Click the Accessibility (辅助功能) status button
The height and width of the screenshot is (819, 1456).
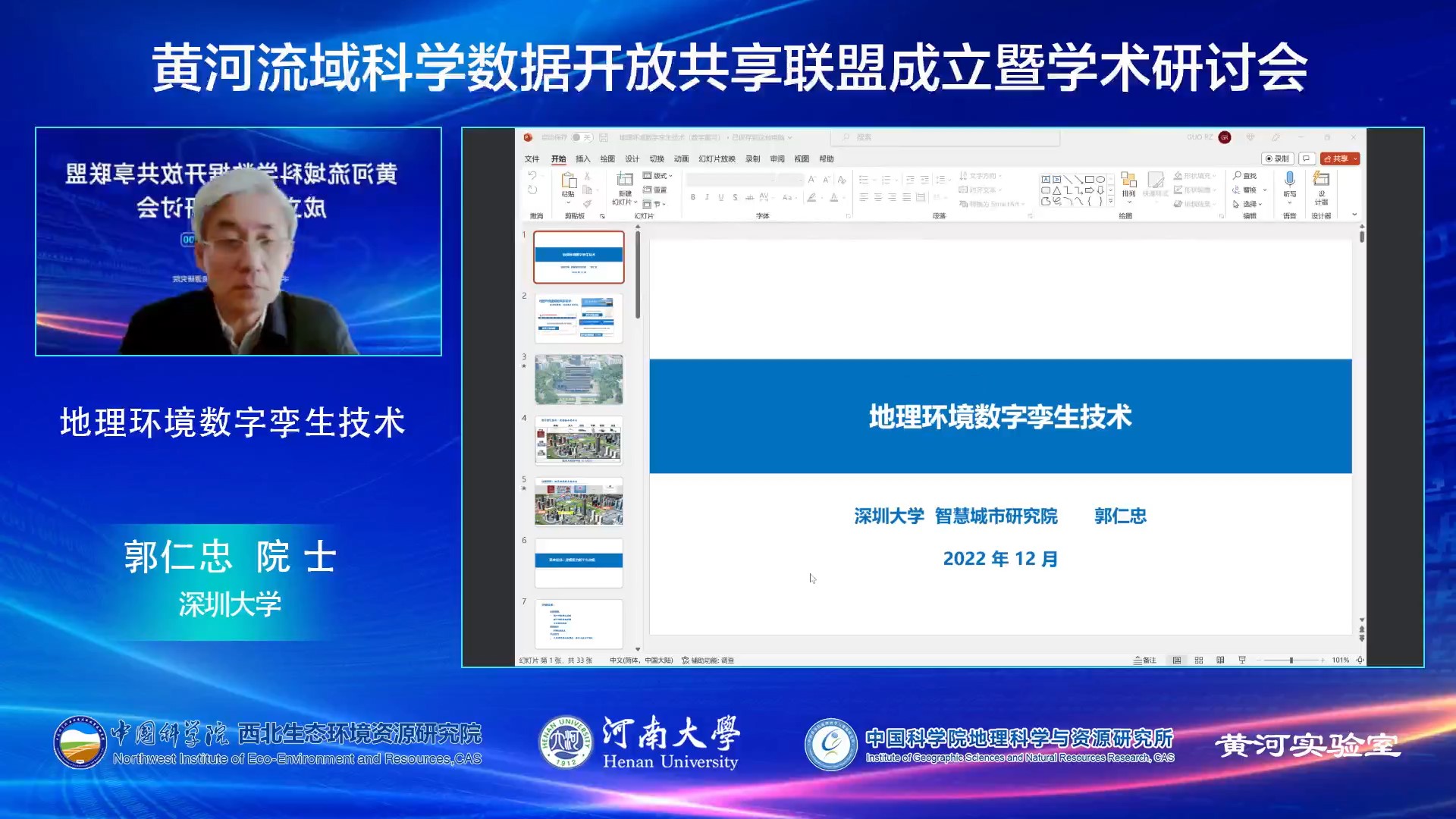coord(708,661)
